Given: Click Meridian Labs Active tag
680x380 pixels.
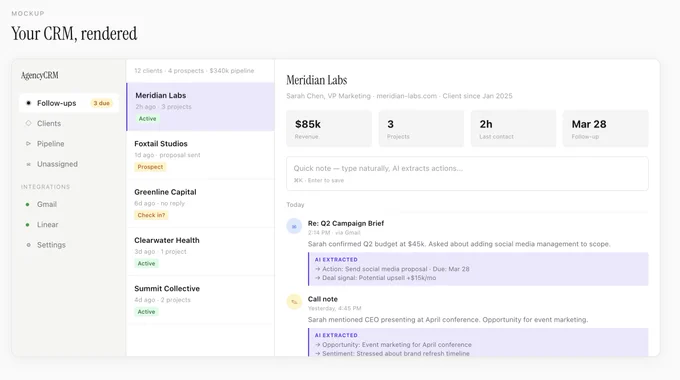Looking at the screenshot, I should click(147, 119).
